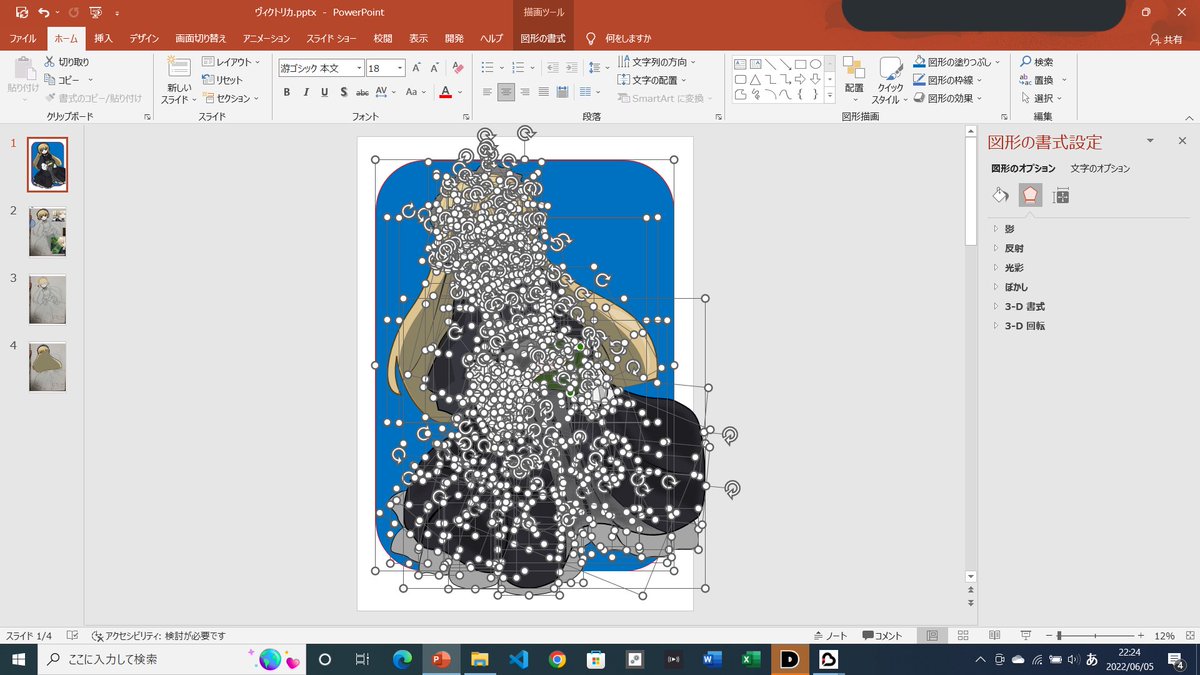Viewport: 1200px width, 675px height.
Task: Click Shape Effects (図形の効果) button
Action: tap(947, 98)
